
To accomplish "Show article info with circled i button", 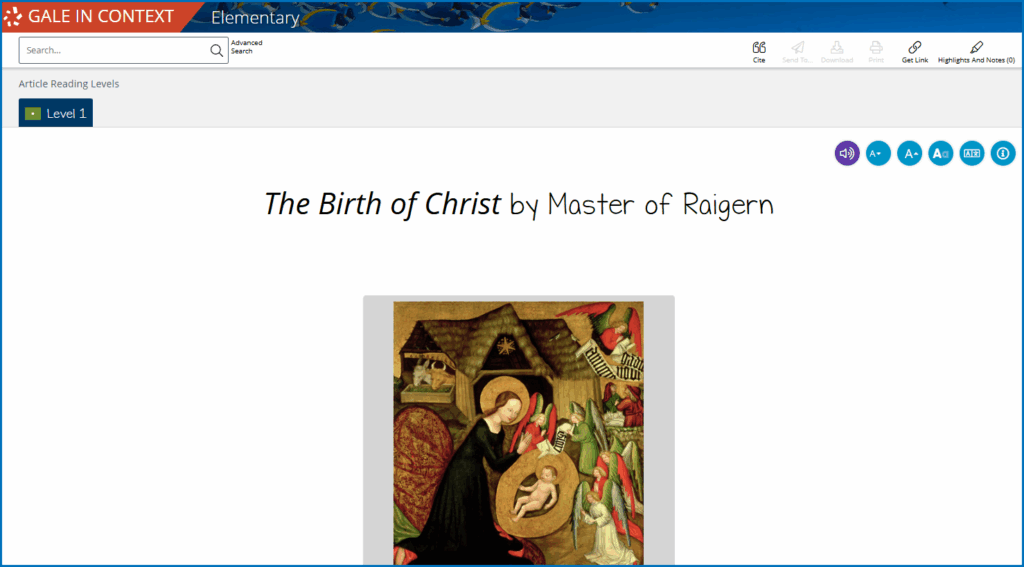I will 1003,153.
